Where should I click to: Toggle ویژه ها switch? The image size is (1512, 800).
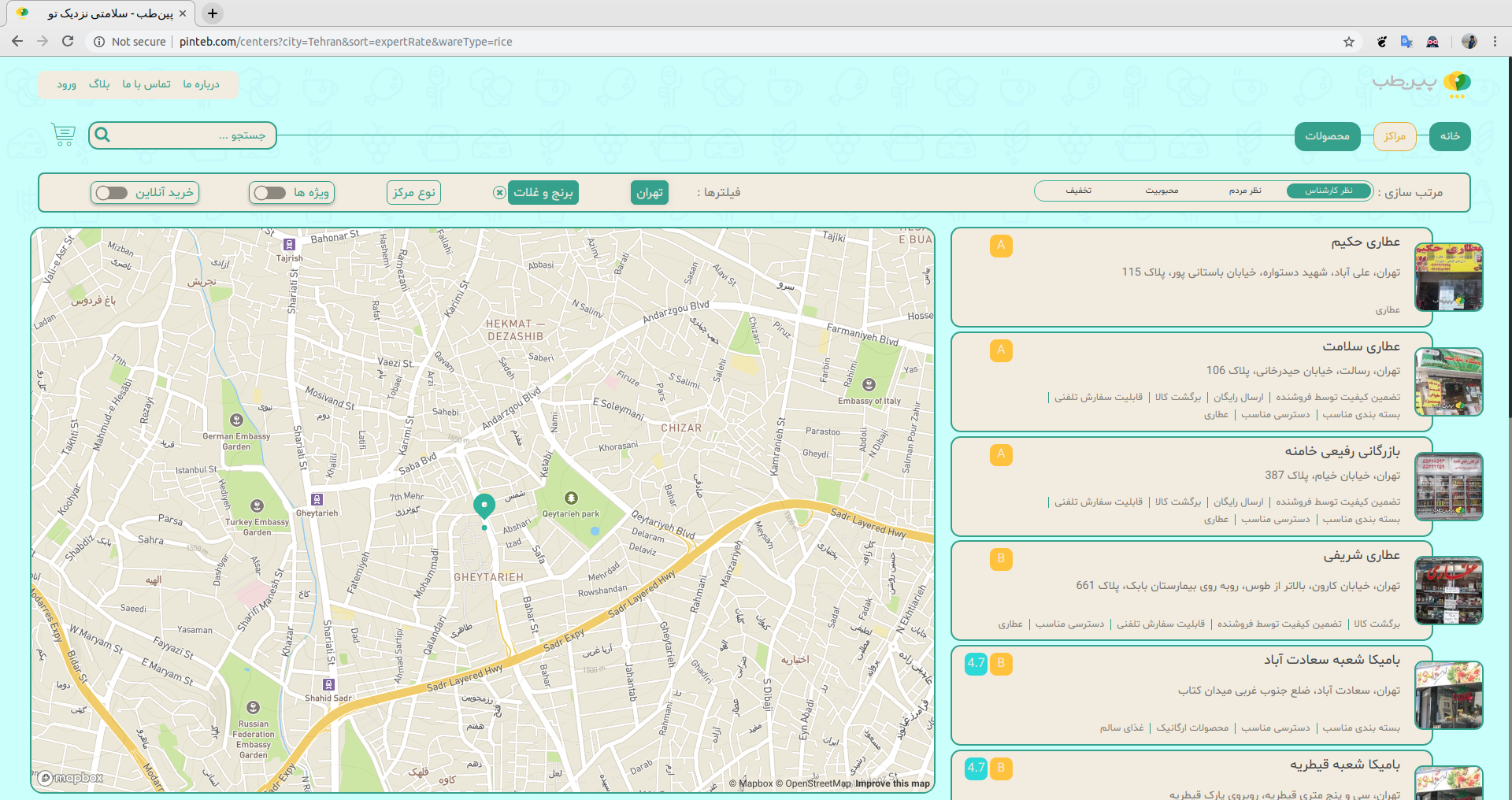tap(270, 193)
